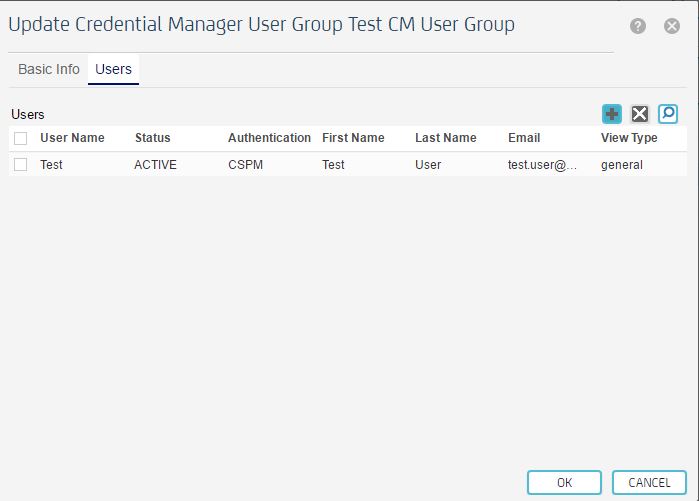Sort by View Type column header
The height and width of the screenshot is (501, 699).
629,138
